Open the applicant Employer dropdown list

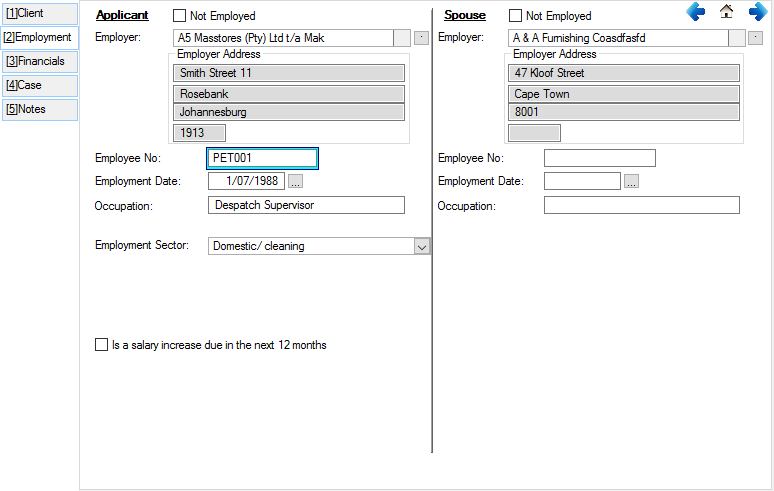point(402,38)
